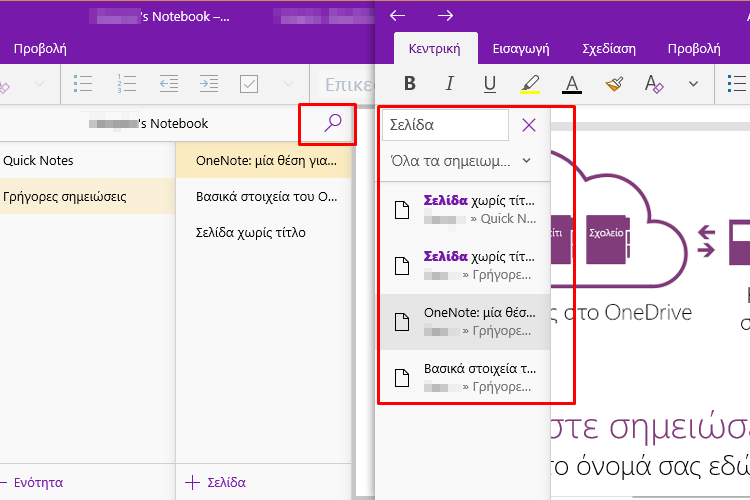Decrease the paragraph indent
750x500 pixels.
(169, 84)
